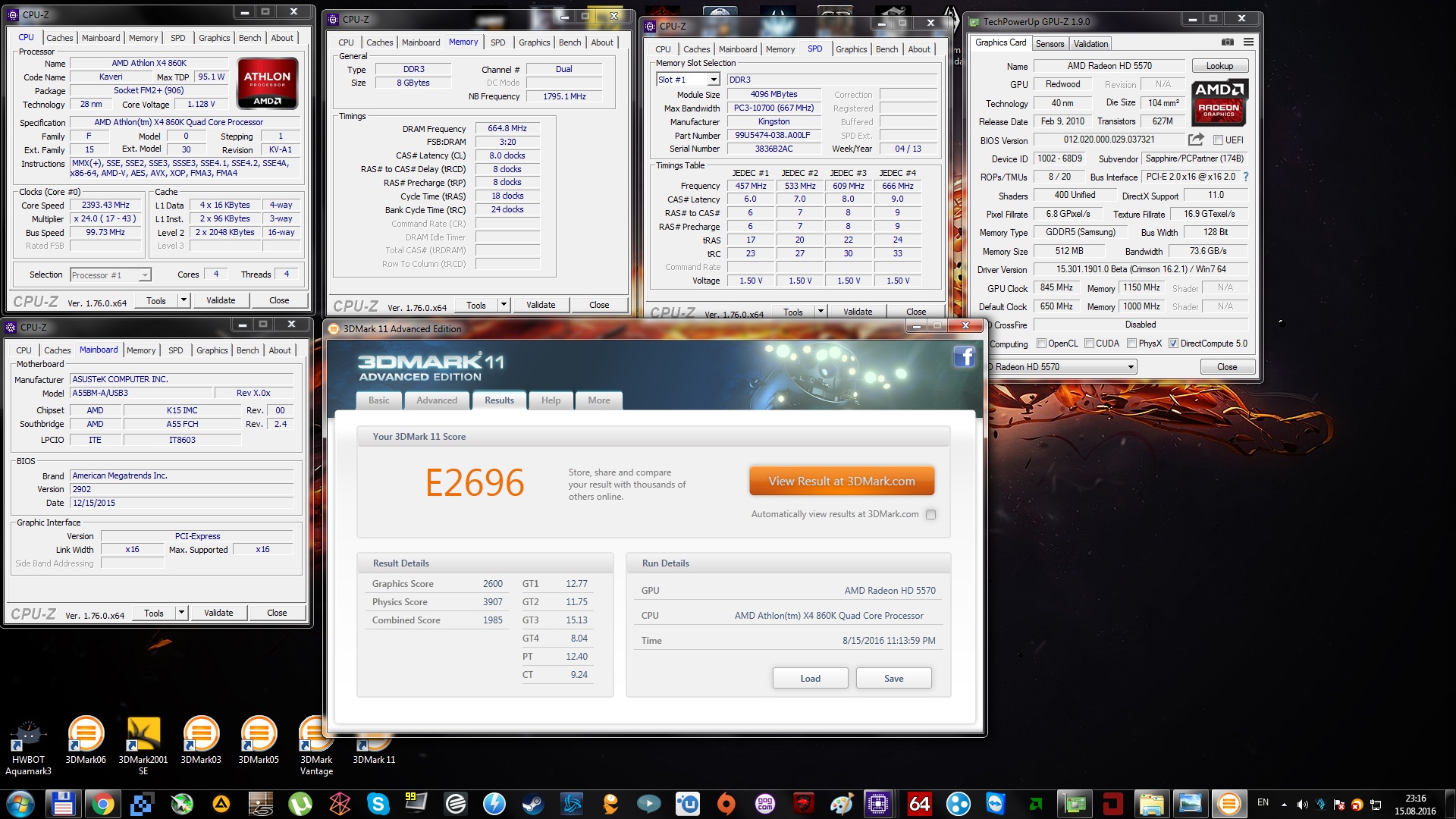This screenshot has height=819, width=1456.
Task: Toggle the DirectCompute 5.0 checkbox
Action: pos(1173,344)
